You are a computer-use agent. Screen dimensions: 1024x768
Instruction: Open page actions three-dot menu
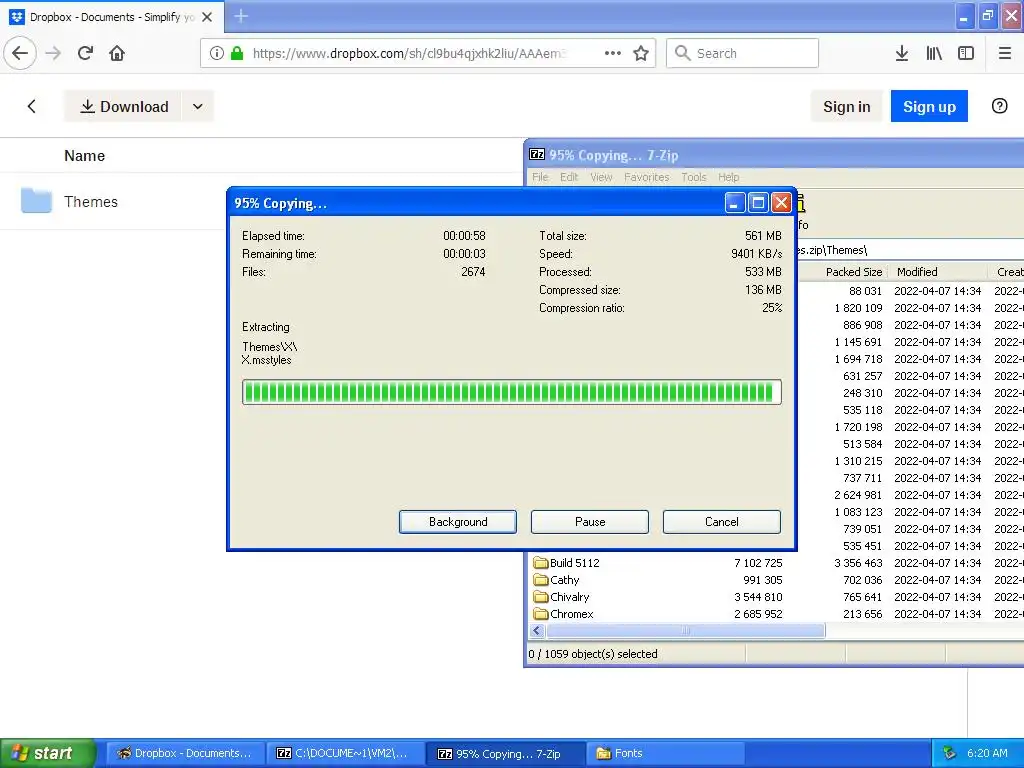tap(613, 53)
